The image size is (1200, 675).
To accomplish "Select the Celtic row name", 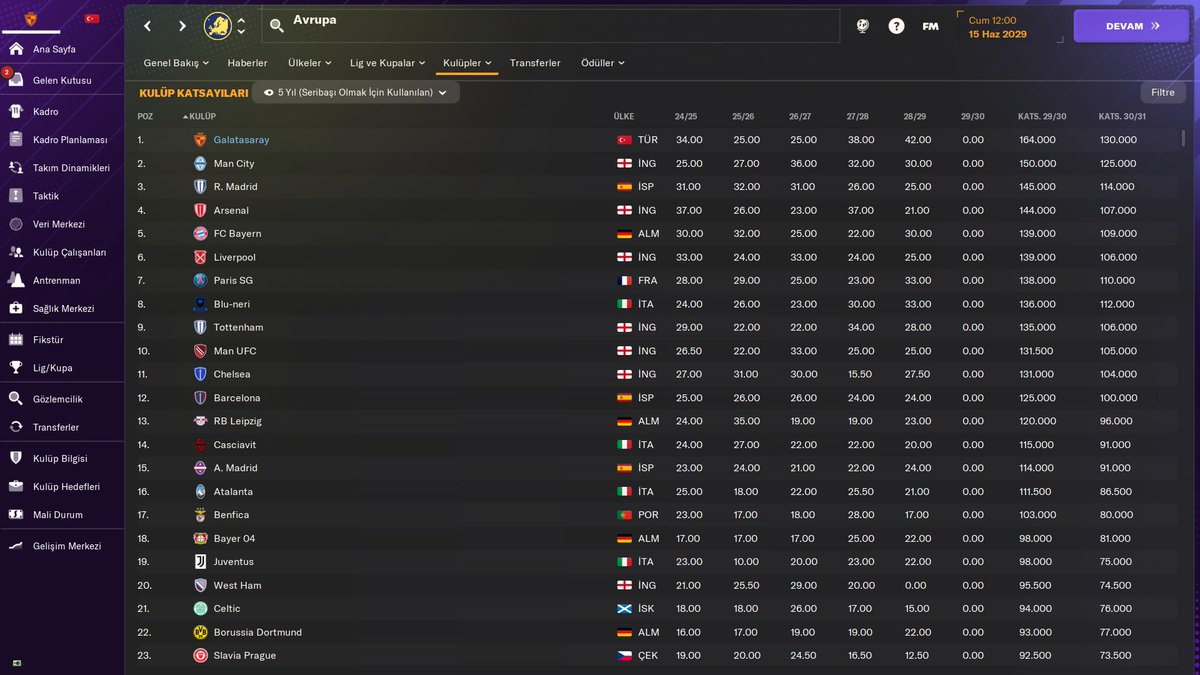I will 227,609.
